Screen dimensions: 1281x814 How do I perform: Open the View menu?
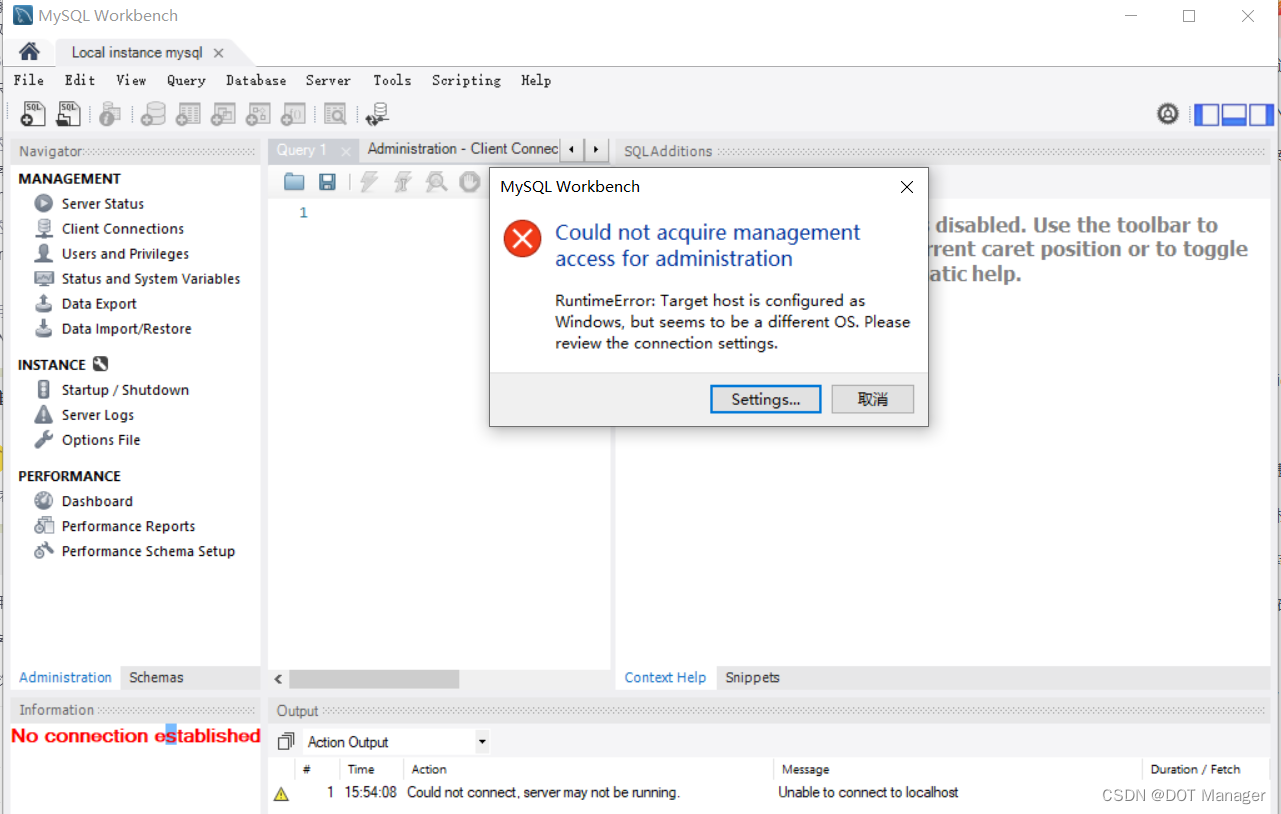coord(131,80)
